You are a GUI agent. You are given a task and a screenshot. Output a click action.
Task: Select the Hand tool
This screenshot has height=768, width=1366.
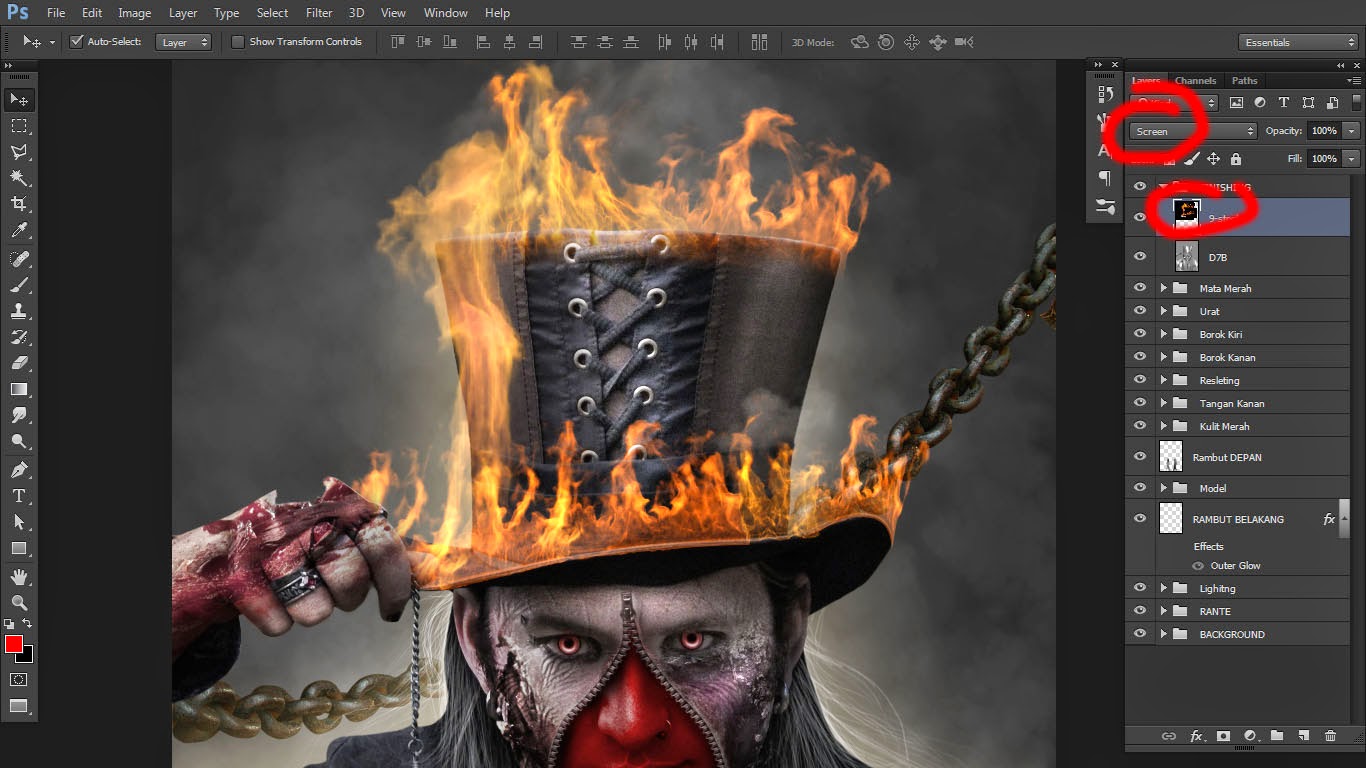point(19,577)
